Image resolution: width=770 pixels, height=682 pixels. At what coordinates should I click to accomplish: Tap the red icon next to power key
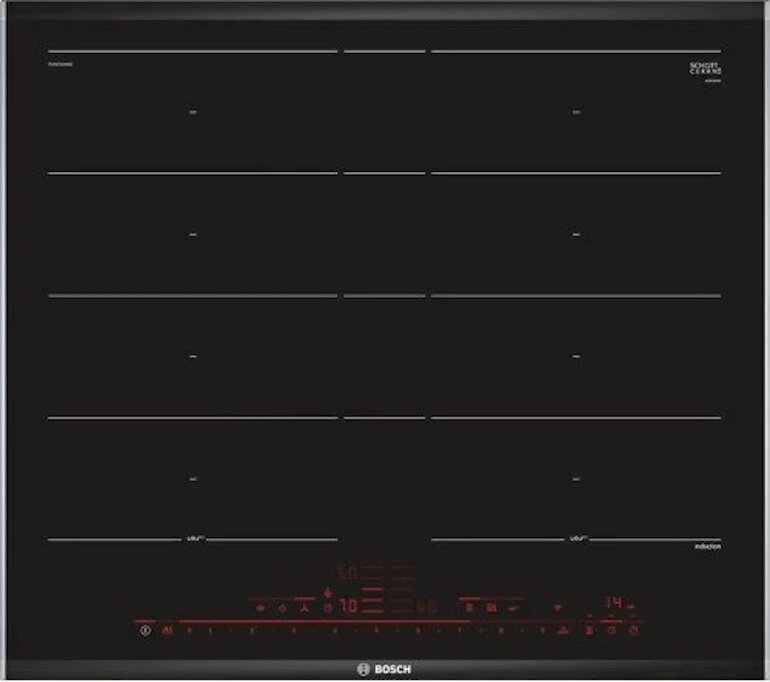point(166,631)
